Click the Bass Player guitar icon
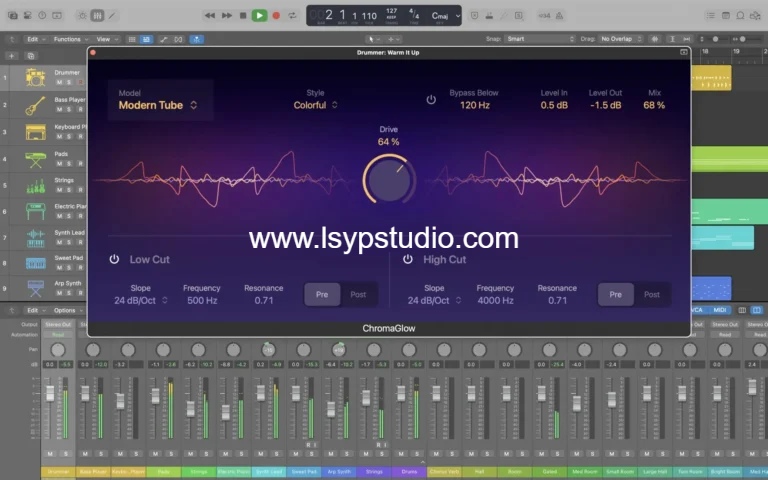Screen dimensions: 768x480 35,105
